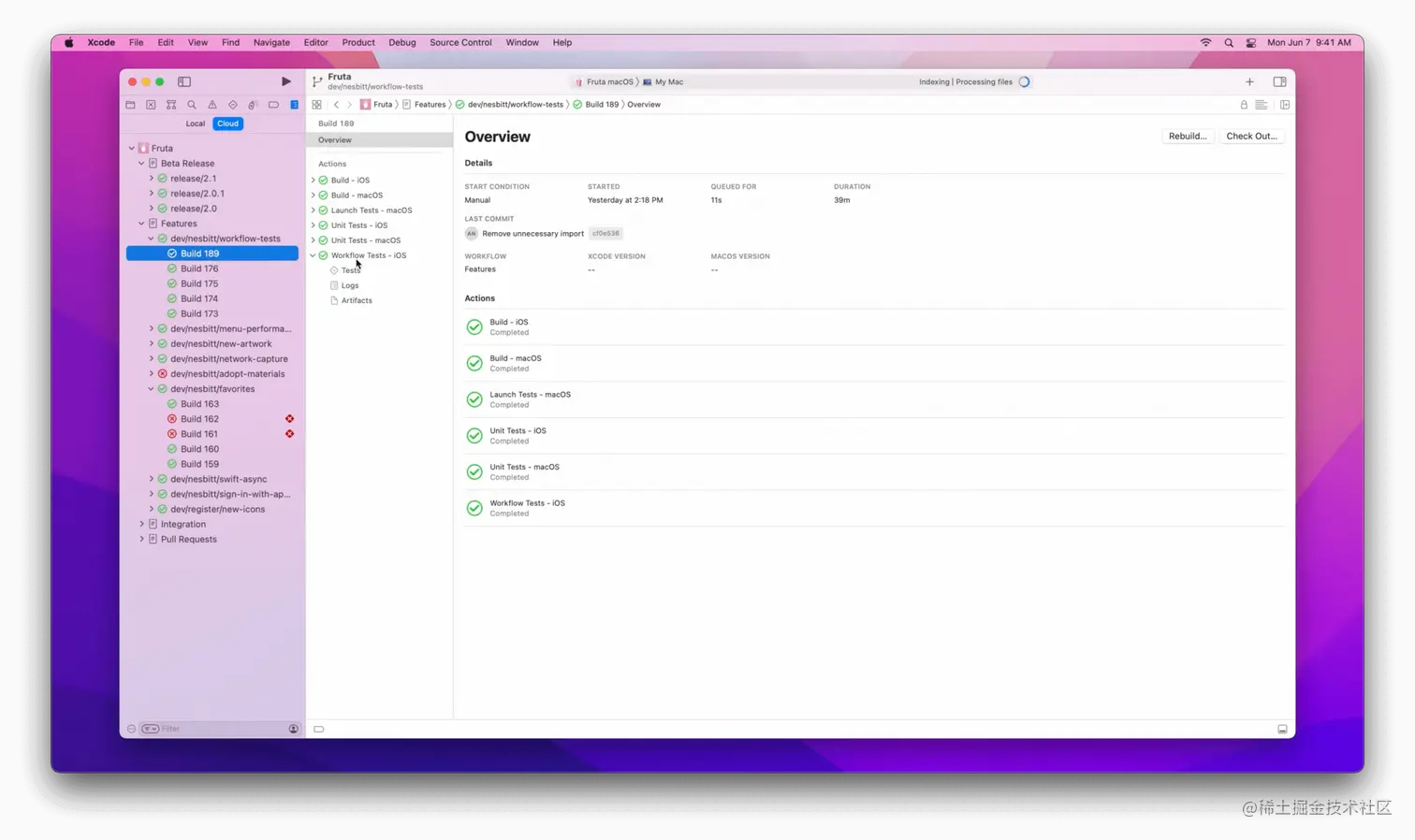Click the red error badge on Build 161

[289, 434]
